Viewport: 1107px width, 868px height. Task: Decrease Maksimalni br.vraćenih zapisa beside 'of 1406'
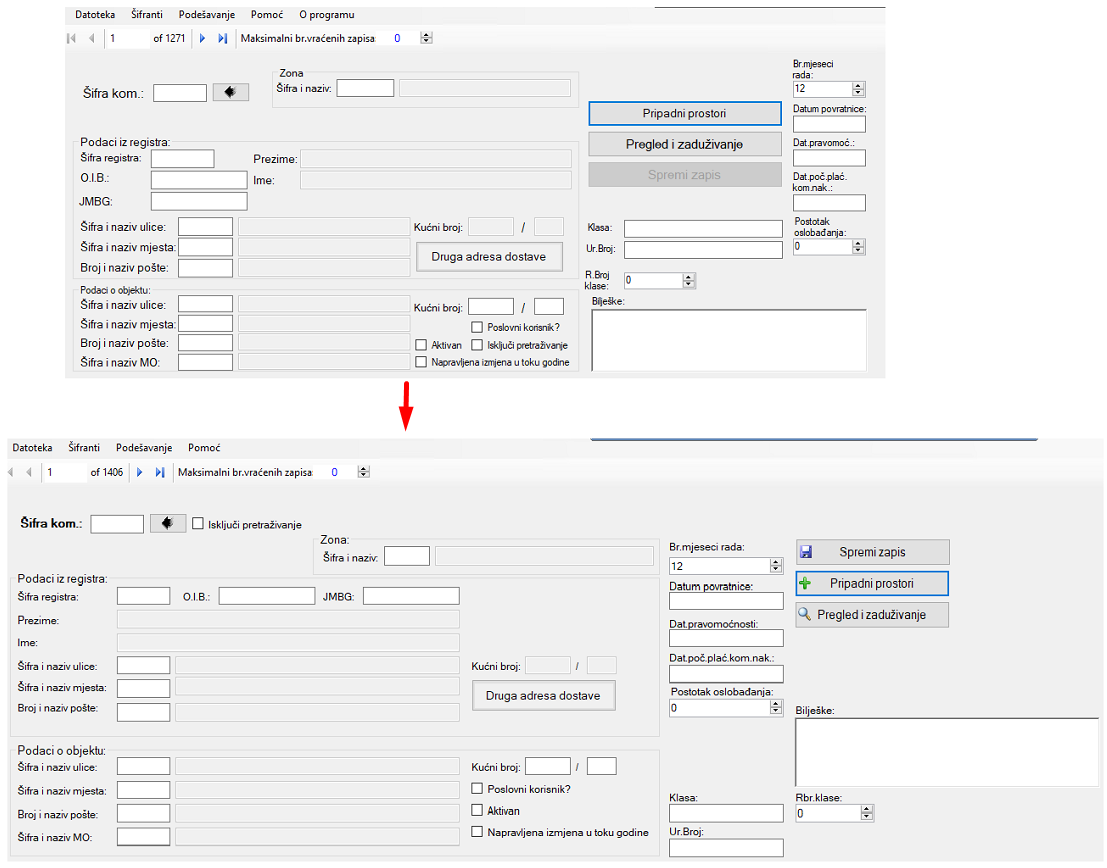[364, 476]
